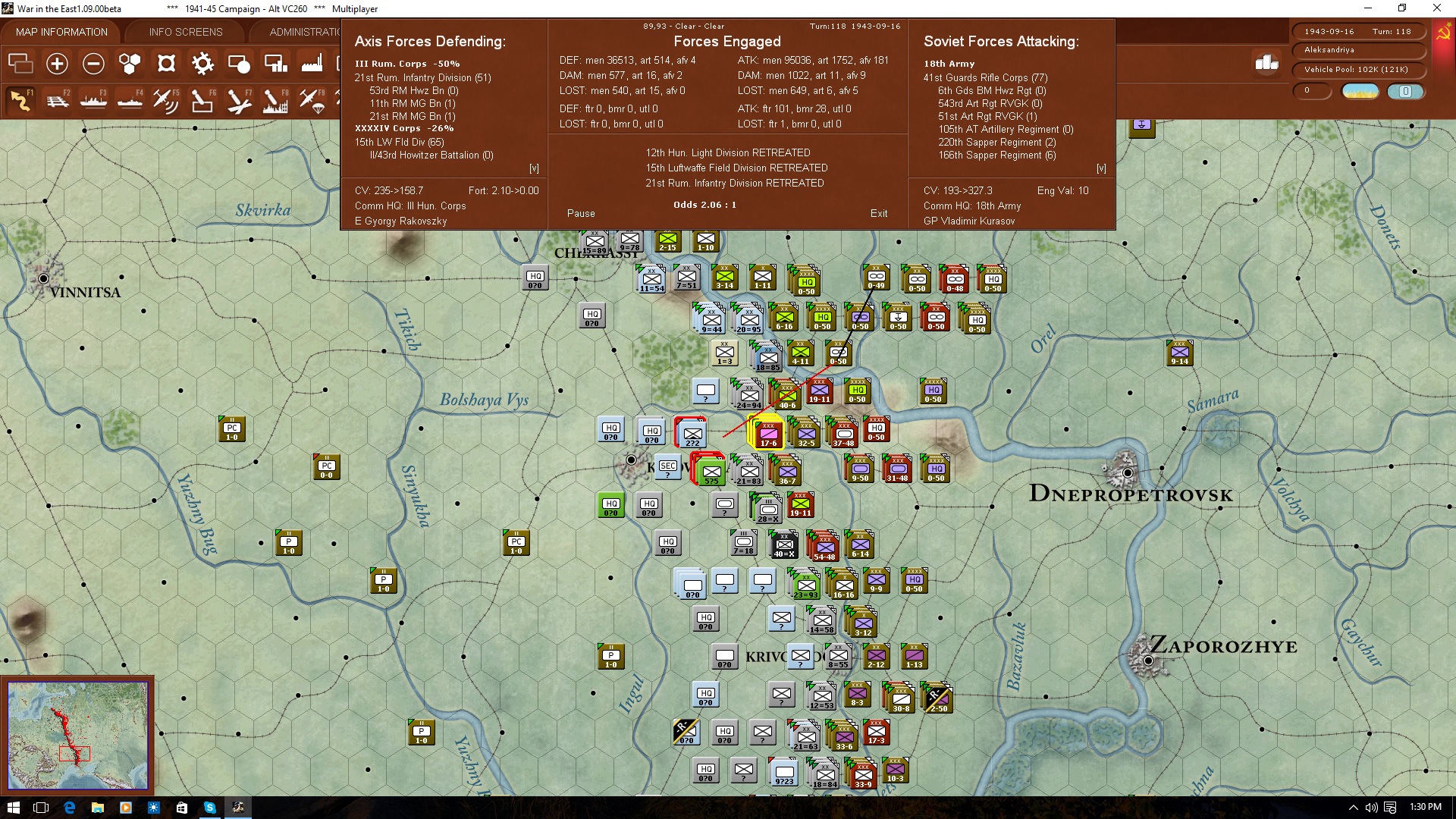Open the Info Screens tab

tap(186, 32)
